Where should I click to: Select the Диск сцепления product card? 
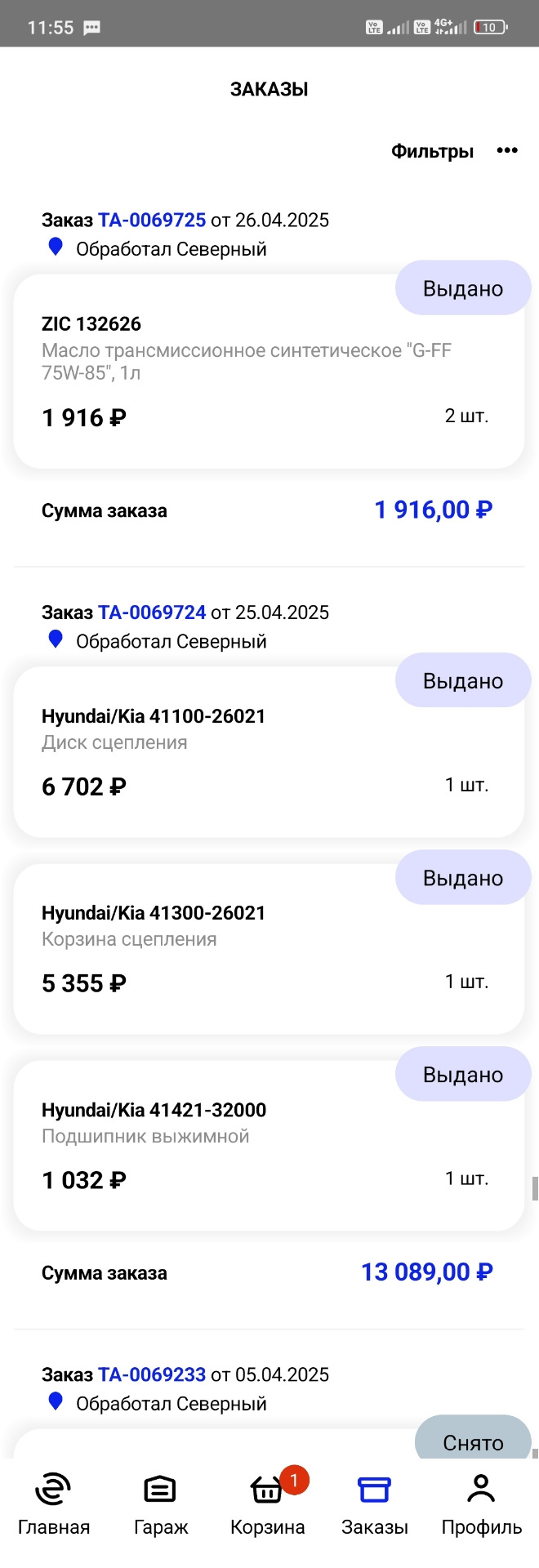click(268, 751)
